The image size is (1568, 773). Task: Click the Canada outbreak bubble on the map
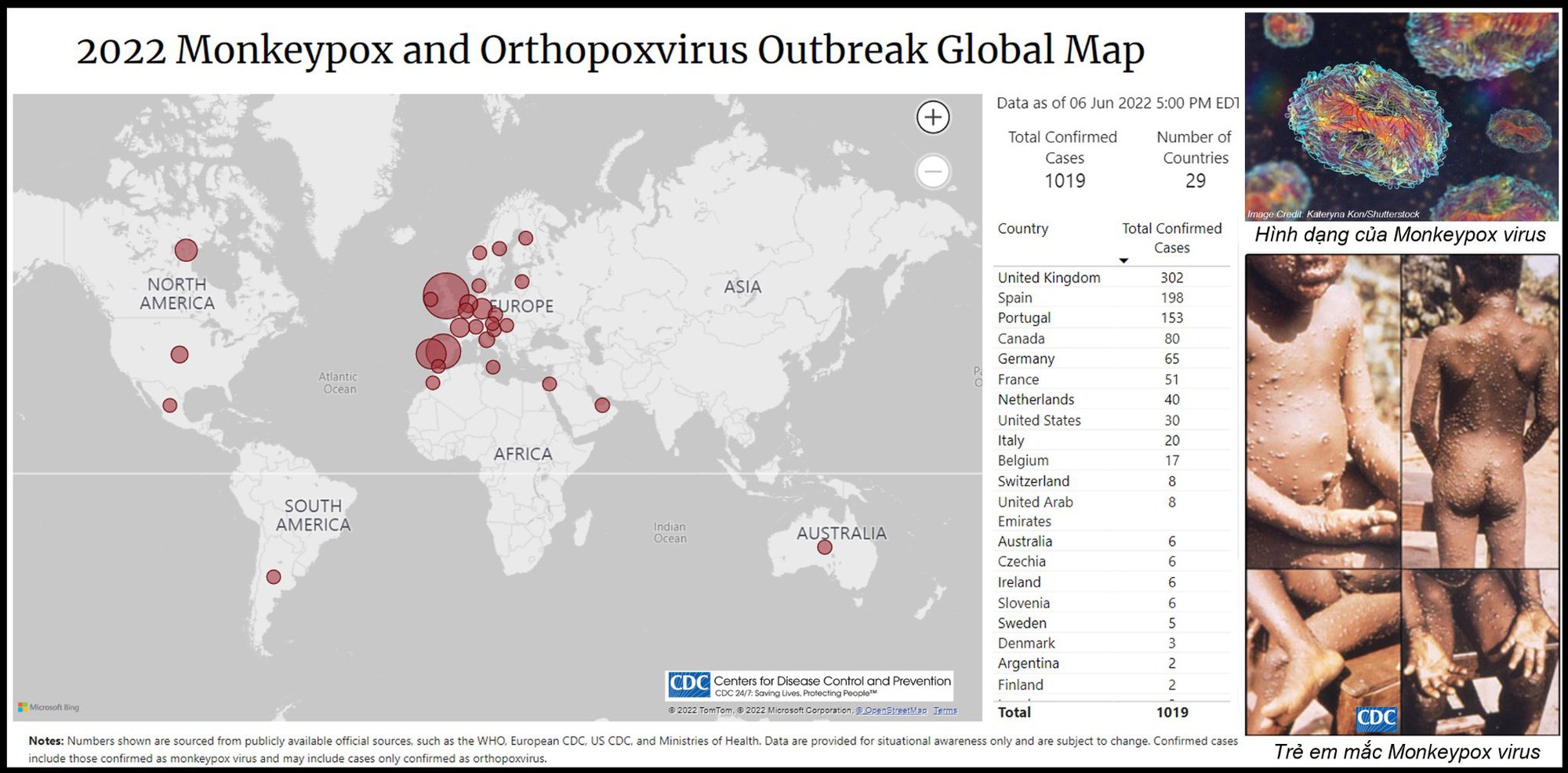(186, 250)
